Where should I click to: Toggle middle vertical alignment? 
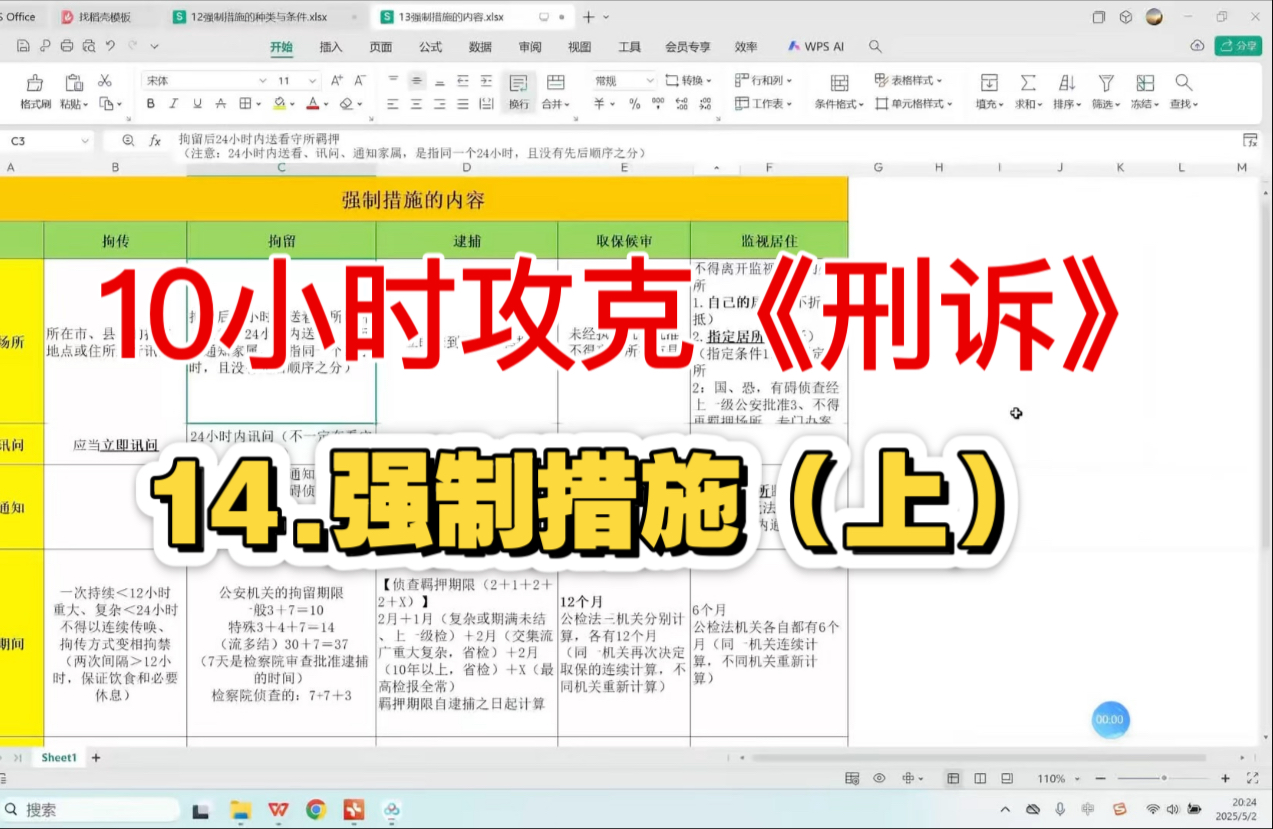coord(416,81)
